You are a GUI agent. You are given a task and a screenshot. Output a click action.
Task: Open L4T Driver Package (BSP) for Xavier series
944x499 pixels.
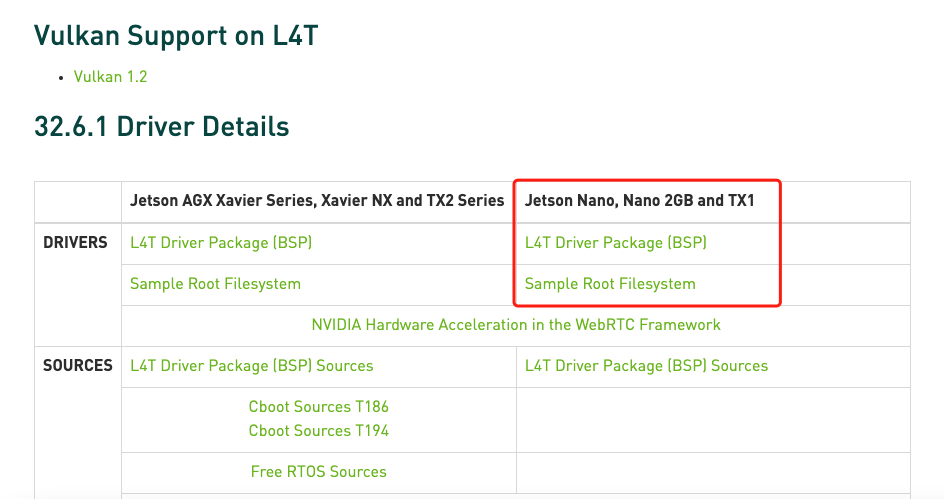221,243
